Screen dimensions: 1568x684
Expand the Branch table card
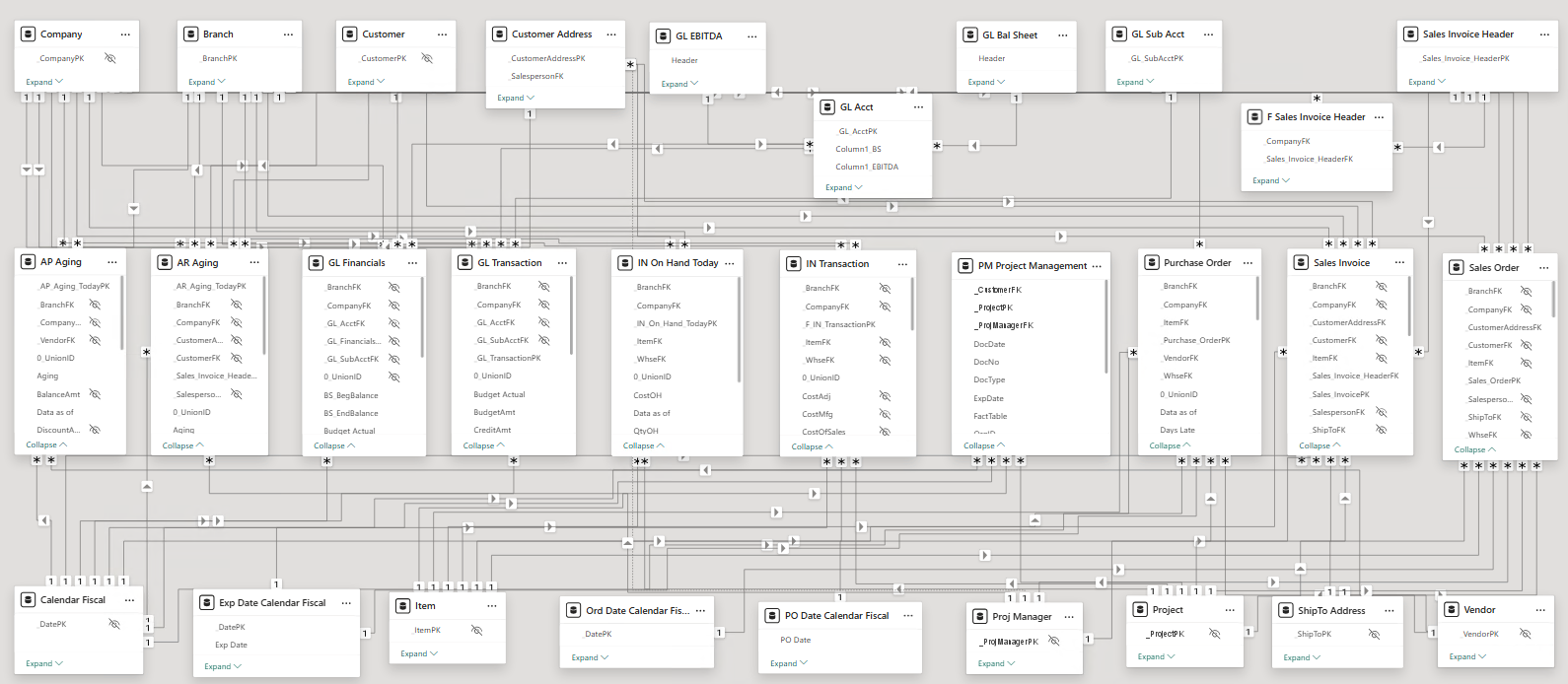tap(207, 82)
